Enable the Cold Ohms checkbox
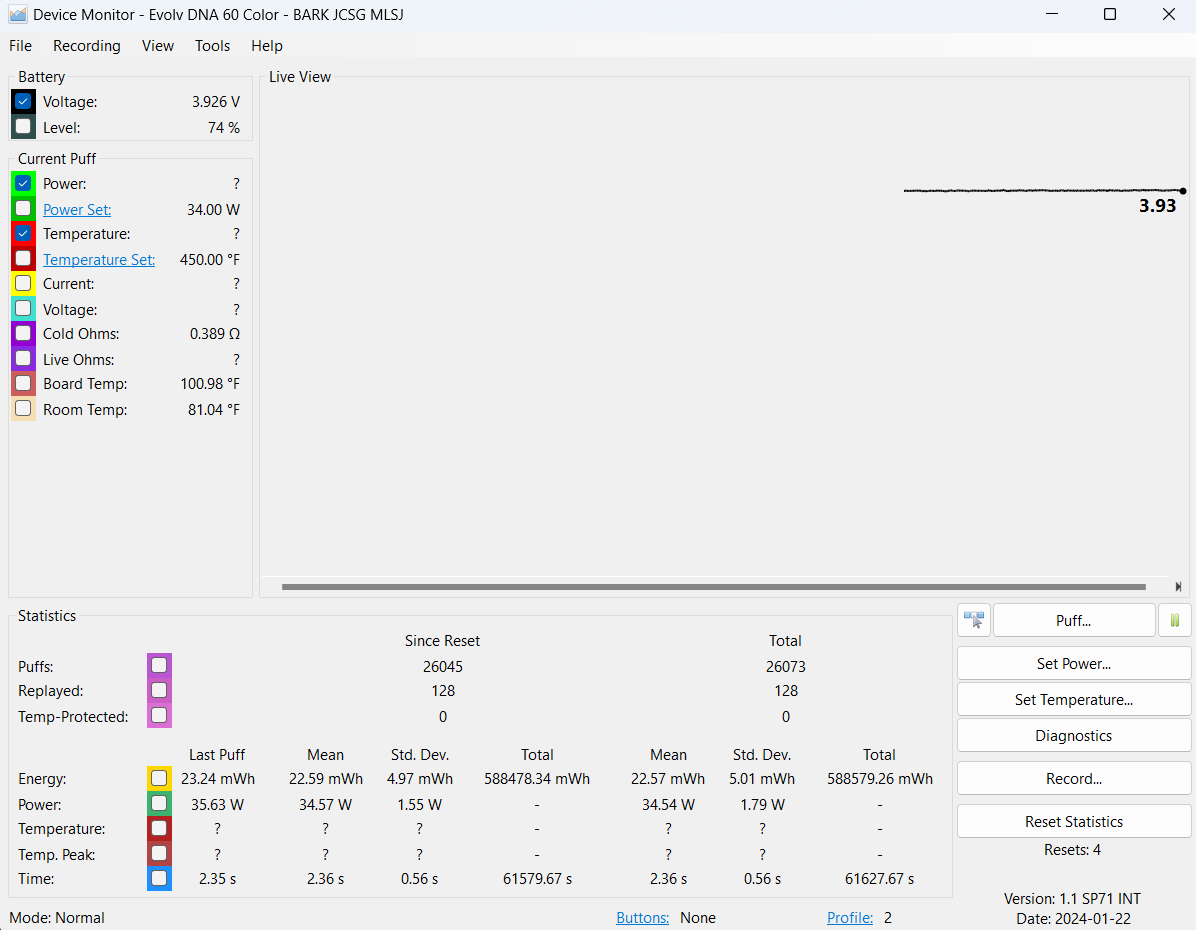Viewport: 1196px width, 930px height. 23,333
